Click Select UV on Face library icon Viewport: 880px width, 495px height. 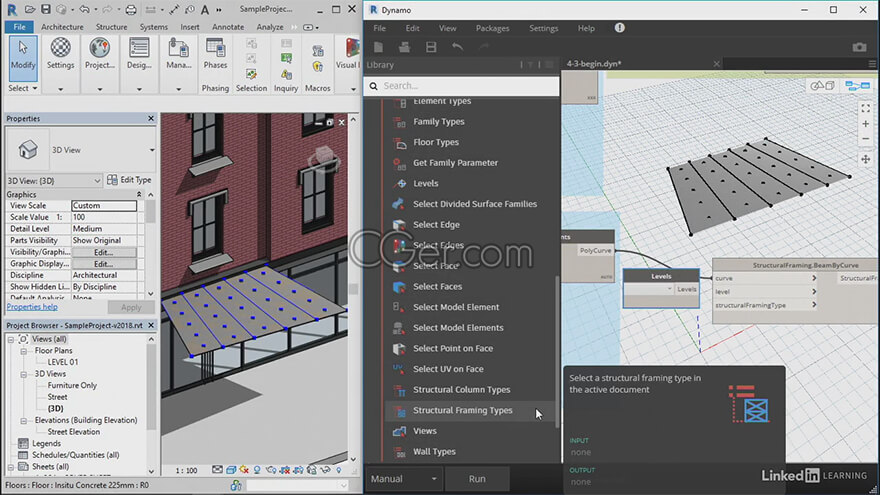tap(399, 369)
